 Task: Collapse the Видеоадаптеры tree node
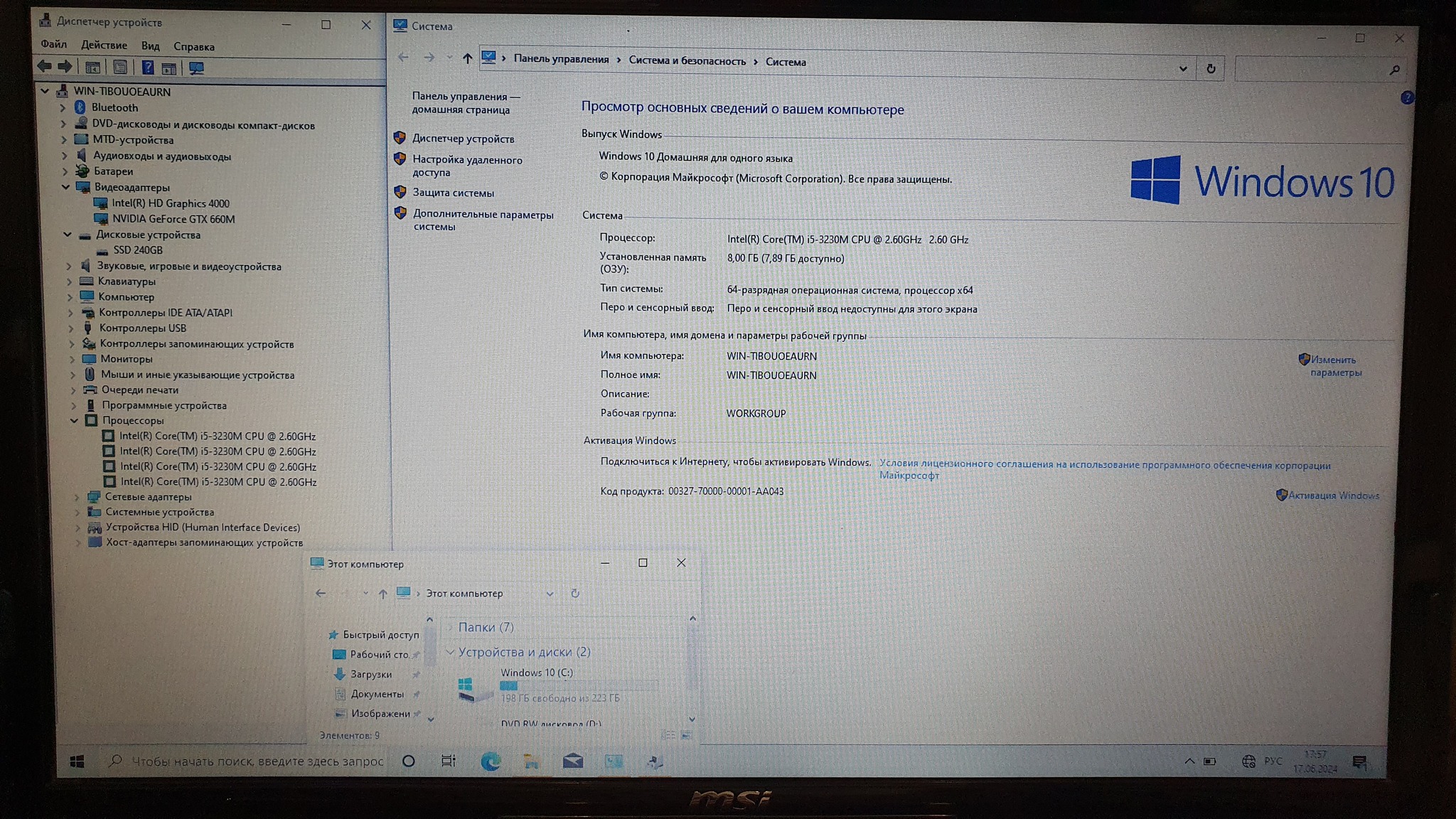pos(66,187)
